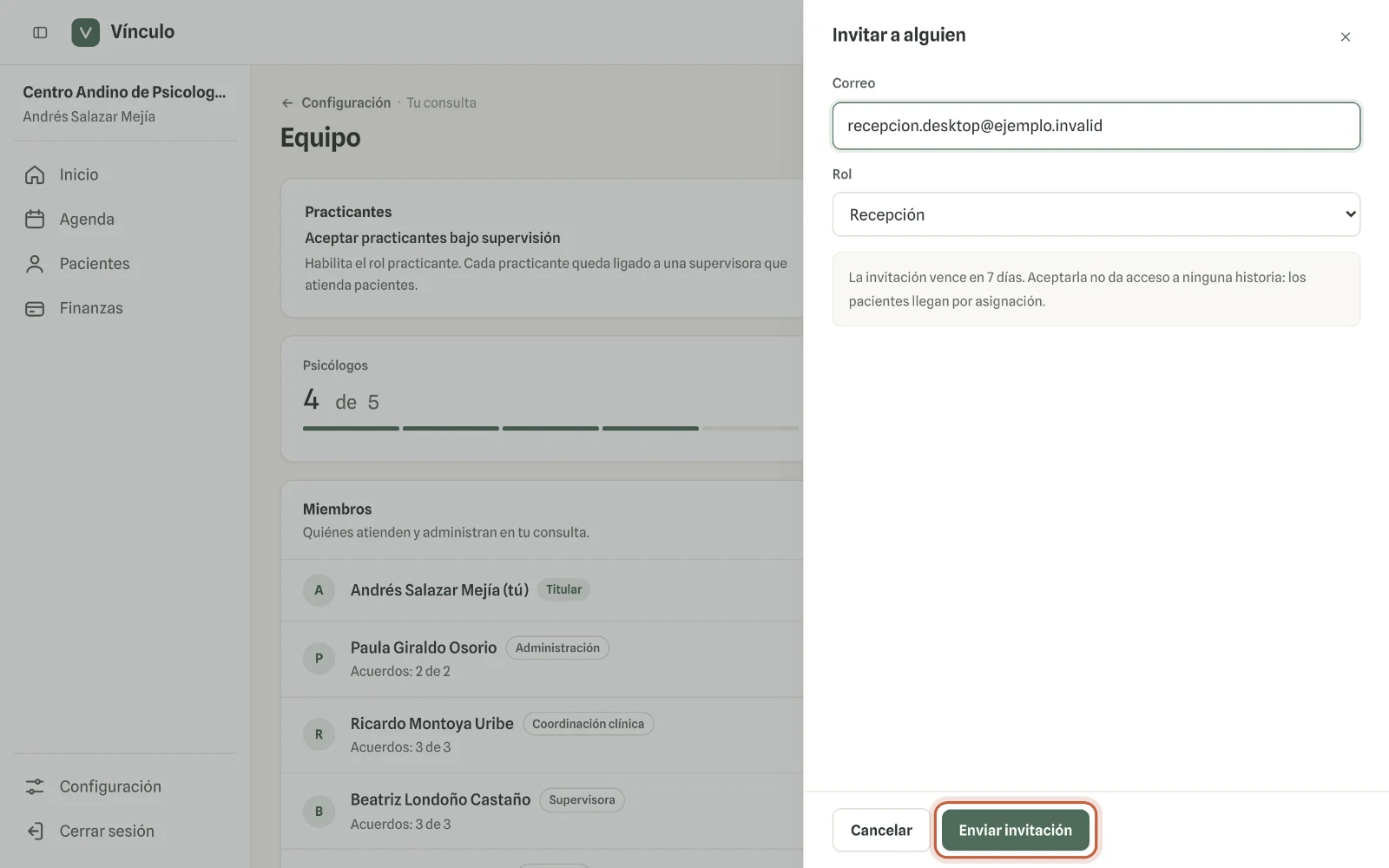Click the Psicólogos 4 de 5 progress bar

(x=550, y=428)
